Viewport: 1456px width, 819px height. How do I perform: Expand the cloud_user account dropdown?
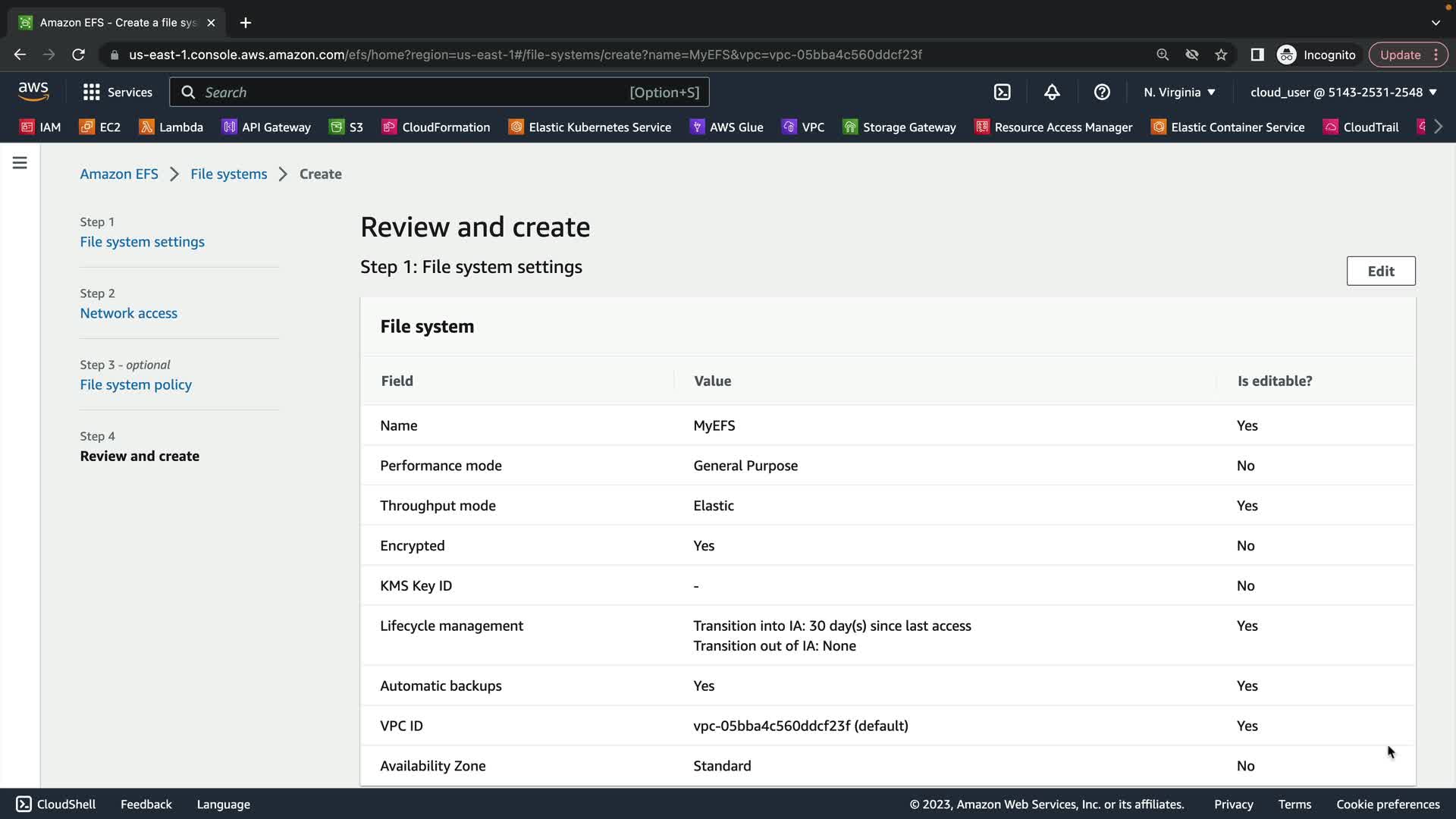click(x=1343, y=93)
